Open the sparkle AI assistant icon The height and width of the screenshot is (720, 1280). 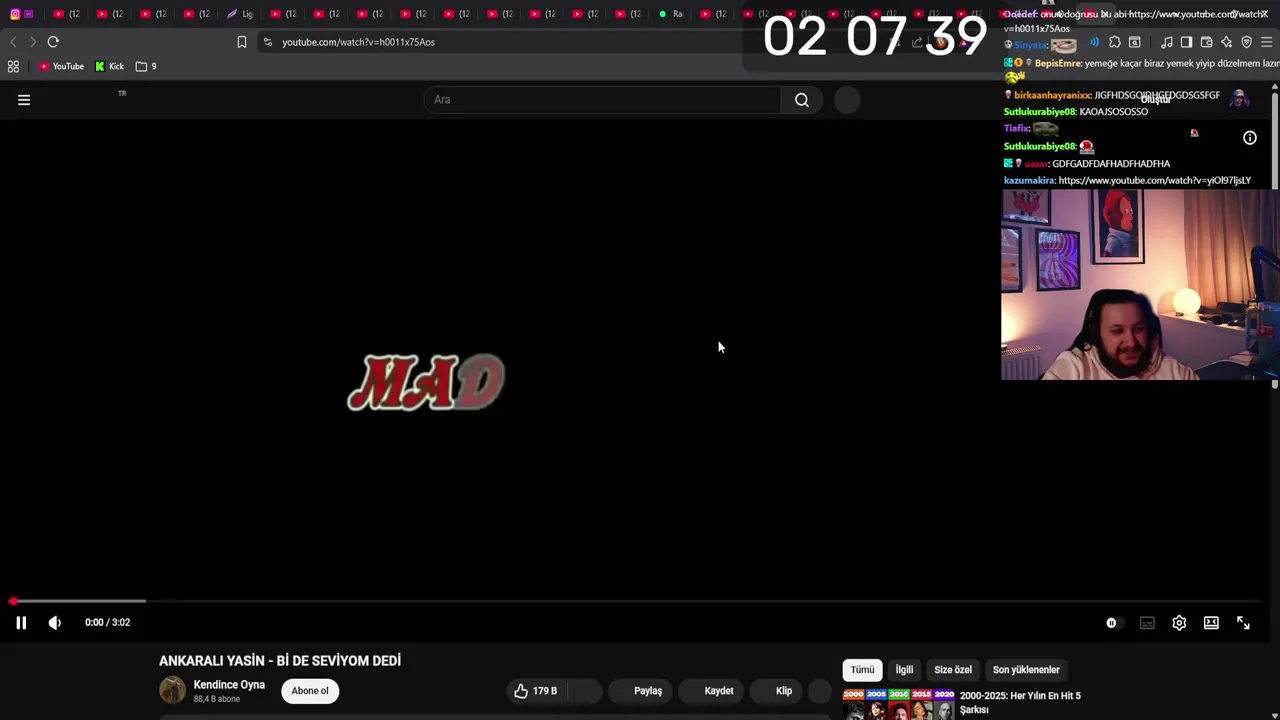click(1226, 42)
